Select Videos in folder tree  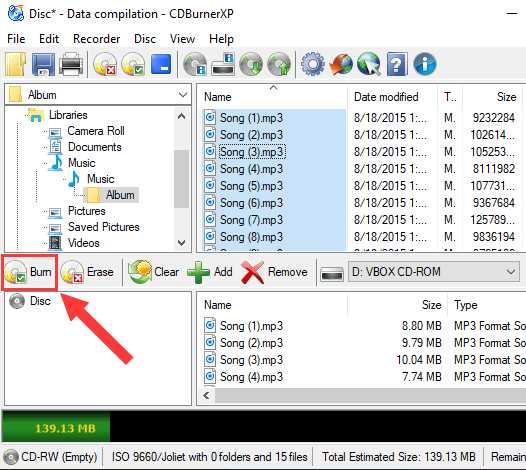84,243
